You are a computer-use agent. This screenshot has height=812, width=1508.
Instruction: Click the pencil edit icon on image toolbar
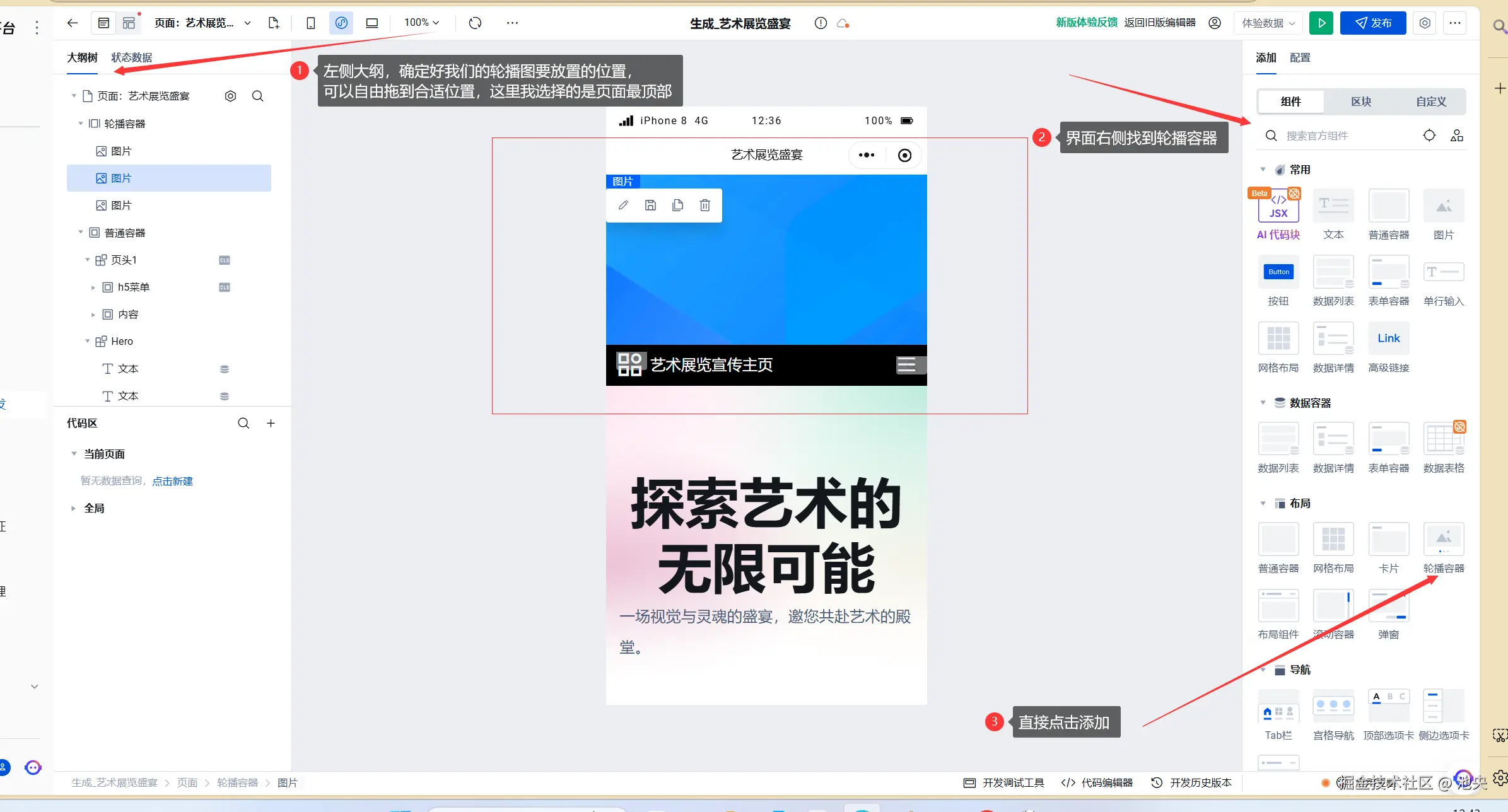pyautogui.click(x=623, y=206)
